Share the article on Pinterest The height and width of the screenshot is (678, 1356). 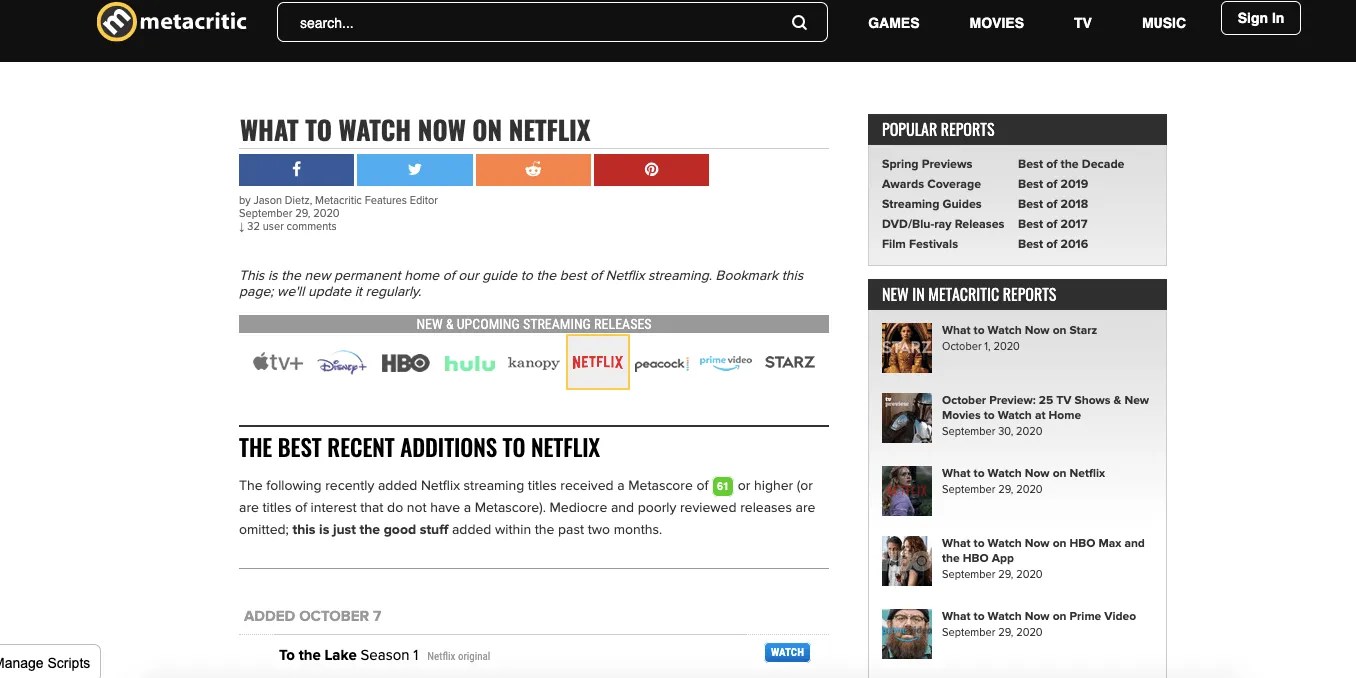click(x=651, y=170)
